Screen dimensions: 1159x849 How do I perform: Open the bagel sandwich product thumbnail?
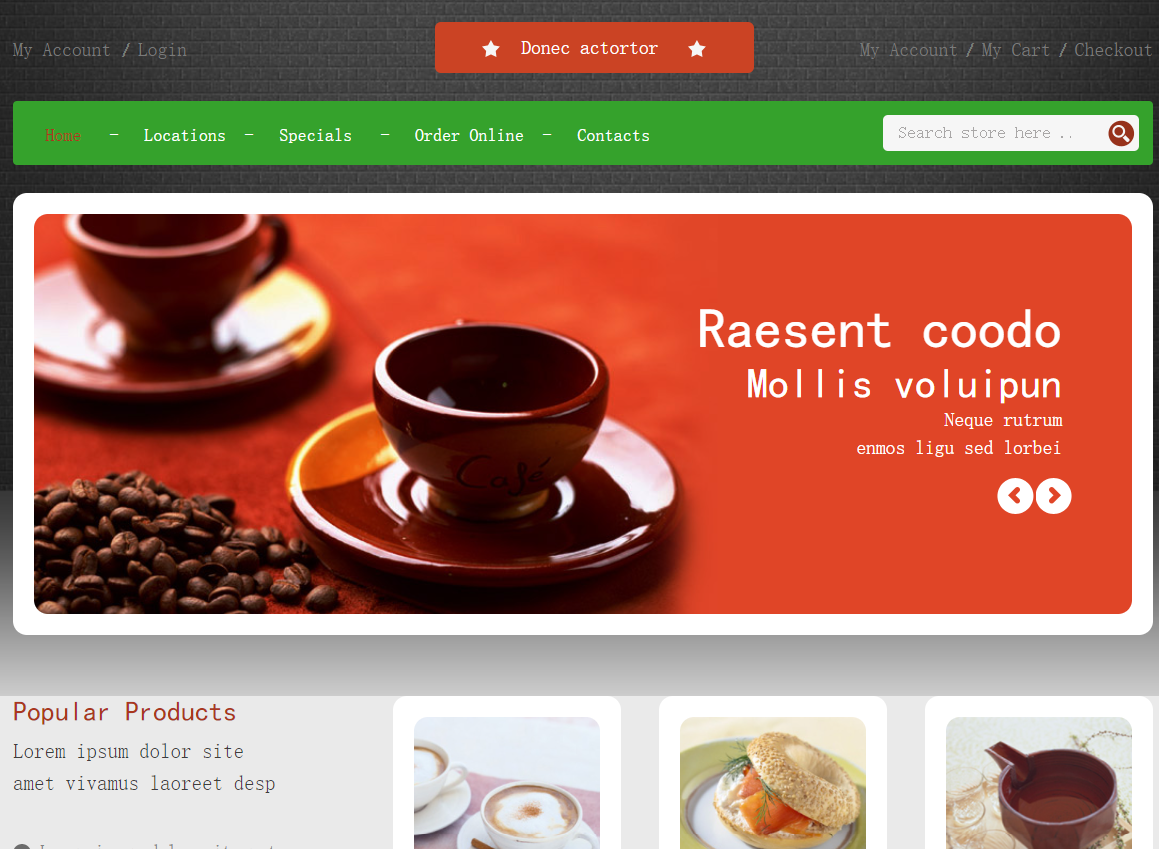[x=772, y=782]
